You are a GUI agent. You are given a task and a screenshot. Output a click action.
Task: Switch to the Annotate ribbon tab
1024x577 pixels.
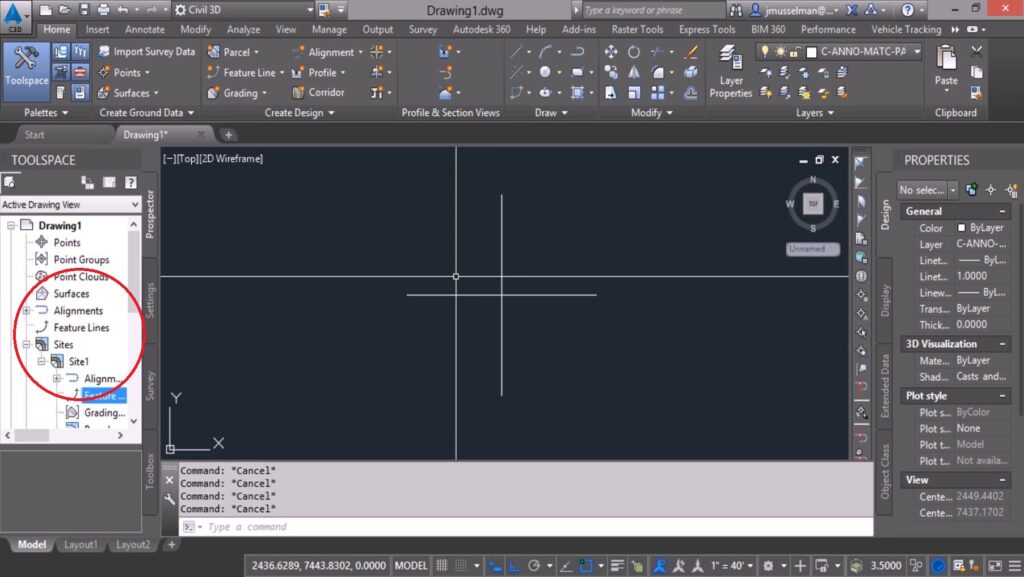click(145, 29)
